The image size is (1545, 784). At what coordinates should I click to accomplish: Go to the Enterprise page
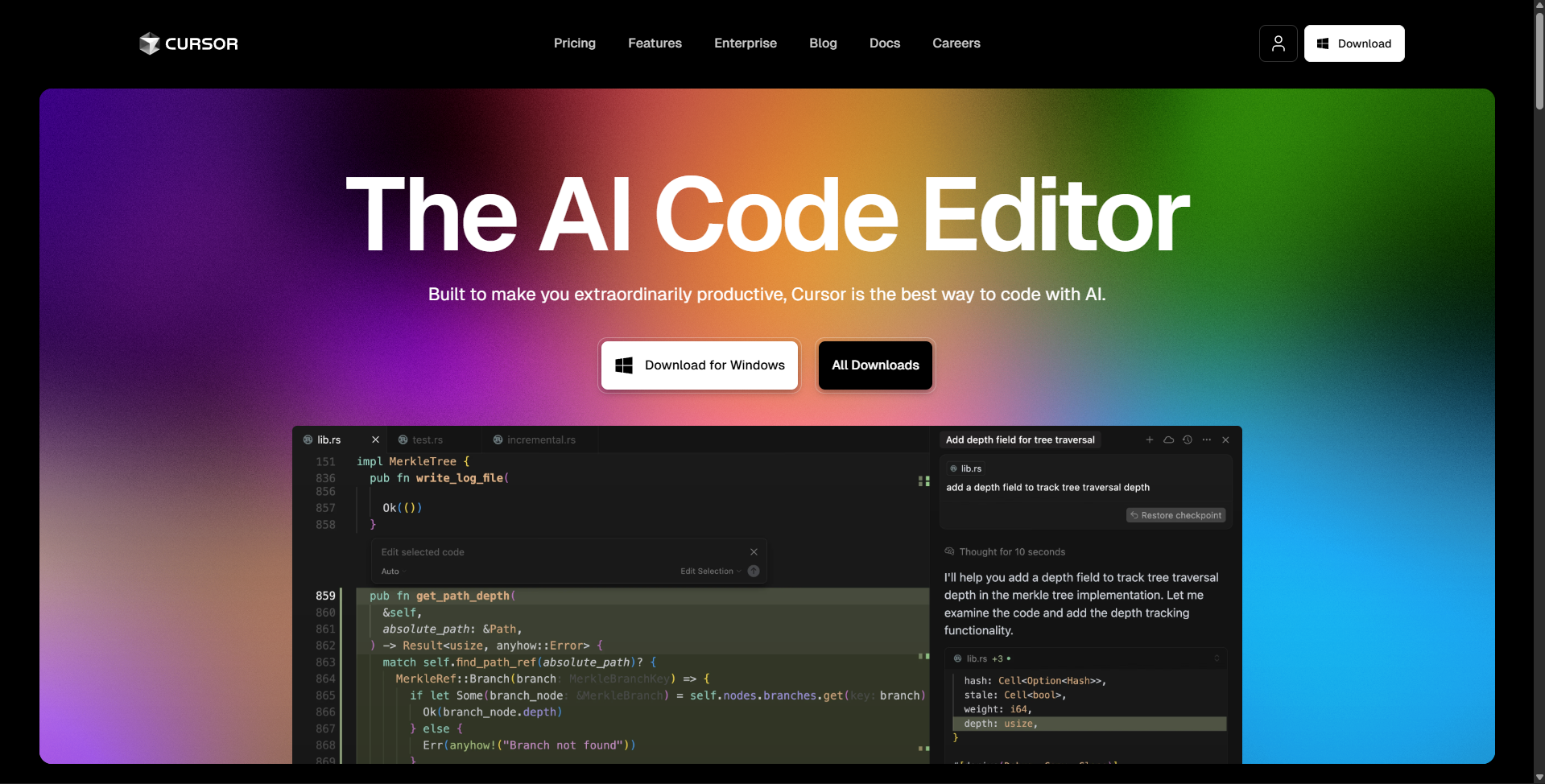746,43
